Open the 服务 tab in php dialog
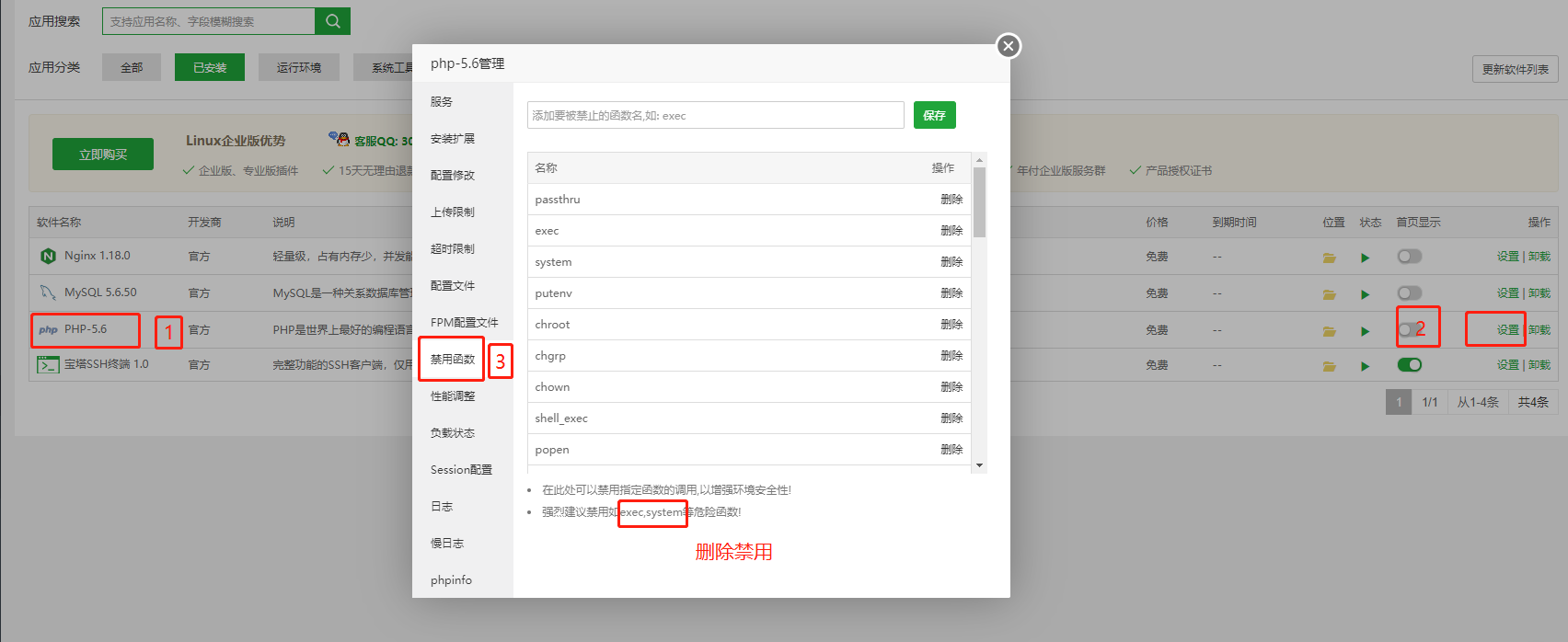 [x=442, y=102]
